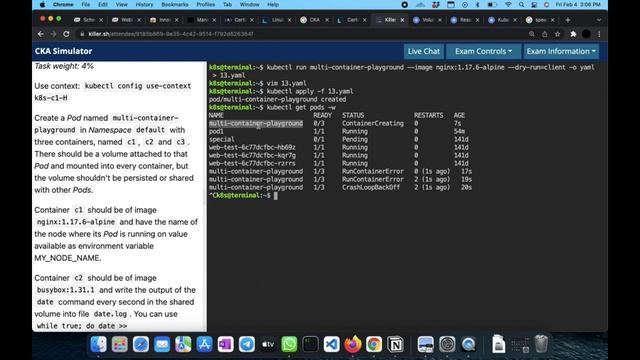Expand the Exam Information dropdown

[561, 51]
